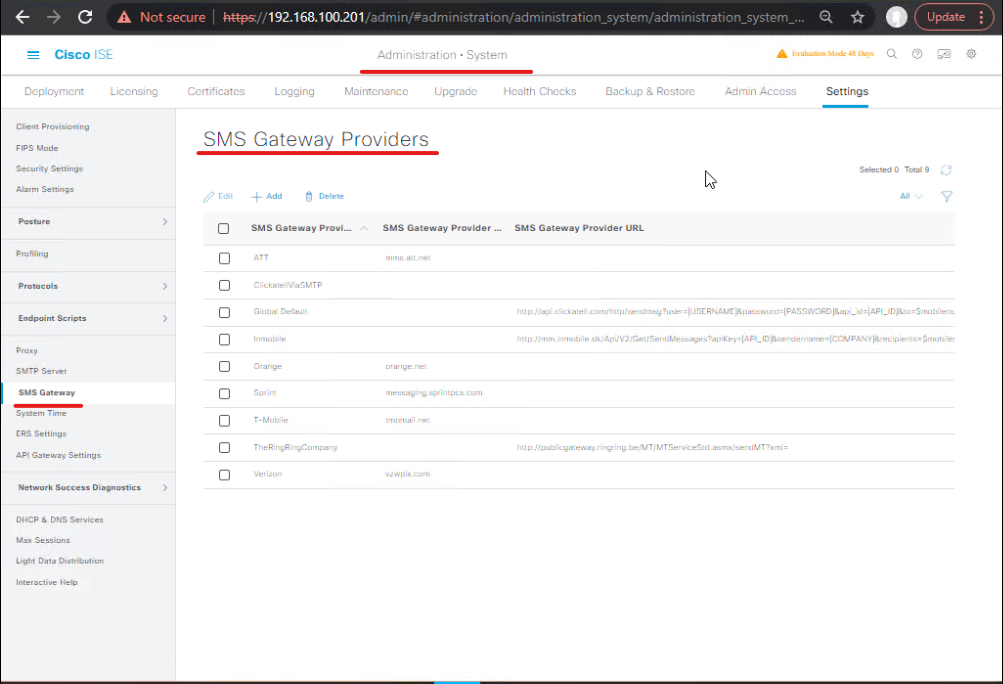Click the Evaluation Mode warning triangle
Screen dimensions: 1003x684
[x=782, y=54]
